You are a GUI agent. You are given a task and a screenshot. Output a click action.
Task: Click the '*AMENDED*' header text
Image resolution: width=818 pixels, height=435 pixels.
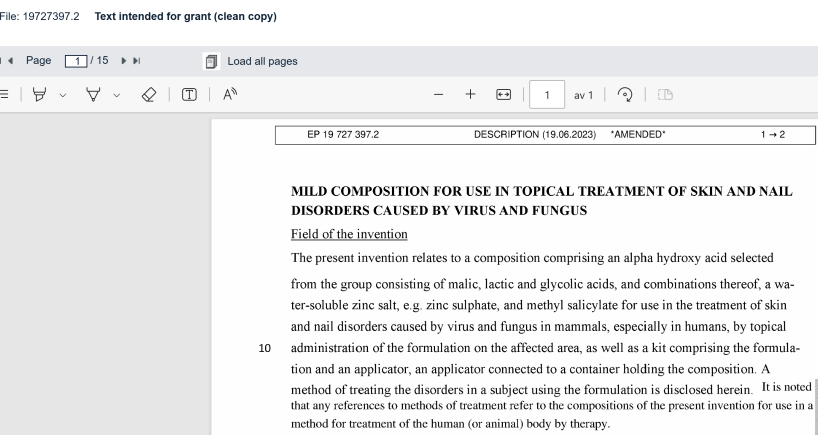638,135
